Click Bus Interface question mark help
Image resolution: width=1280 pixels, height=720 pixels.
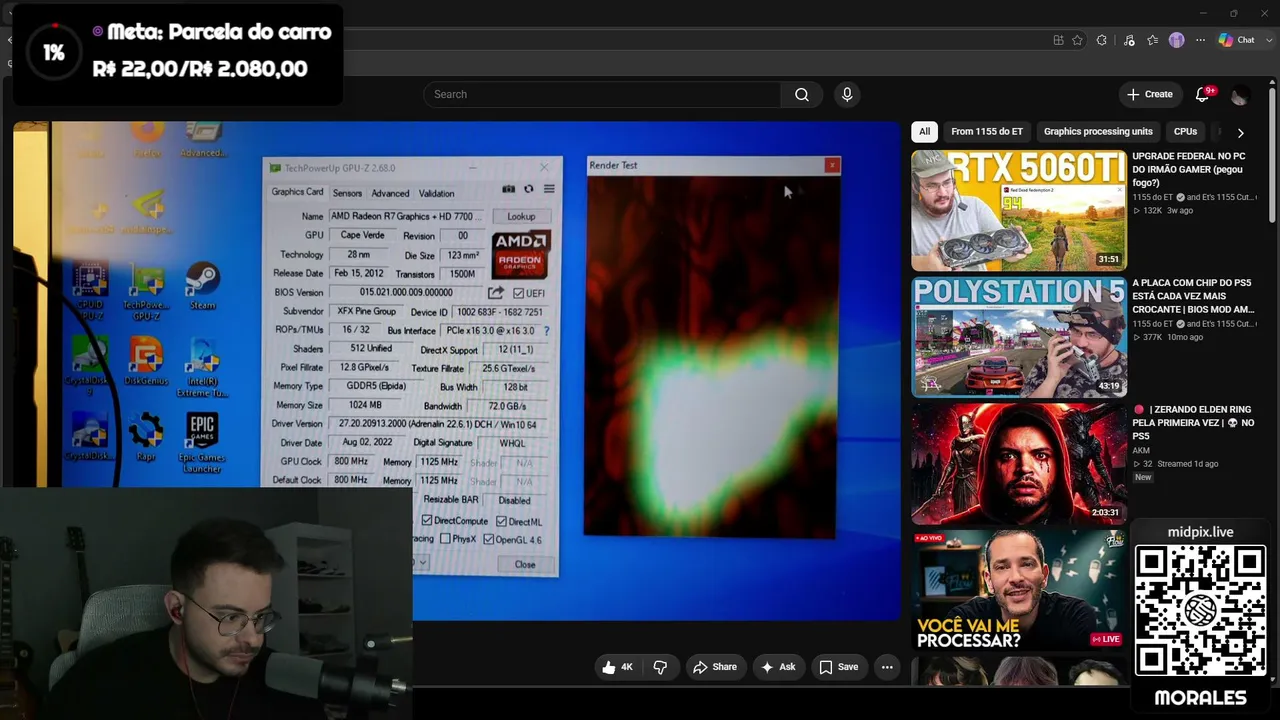pos(546,330)
